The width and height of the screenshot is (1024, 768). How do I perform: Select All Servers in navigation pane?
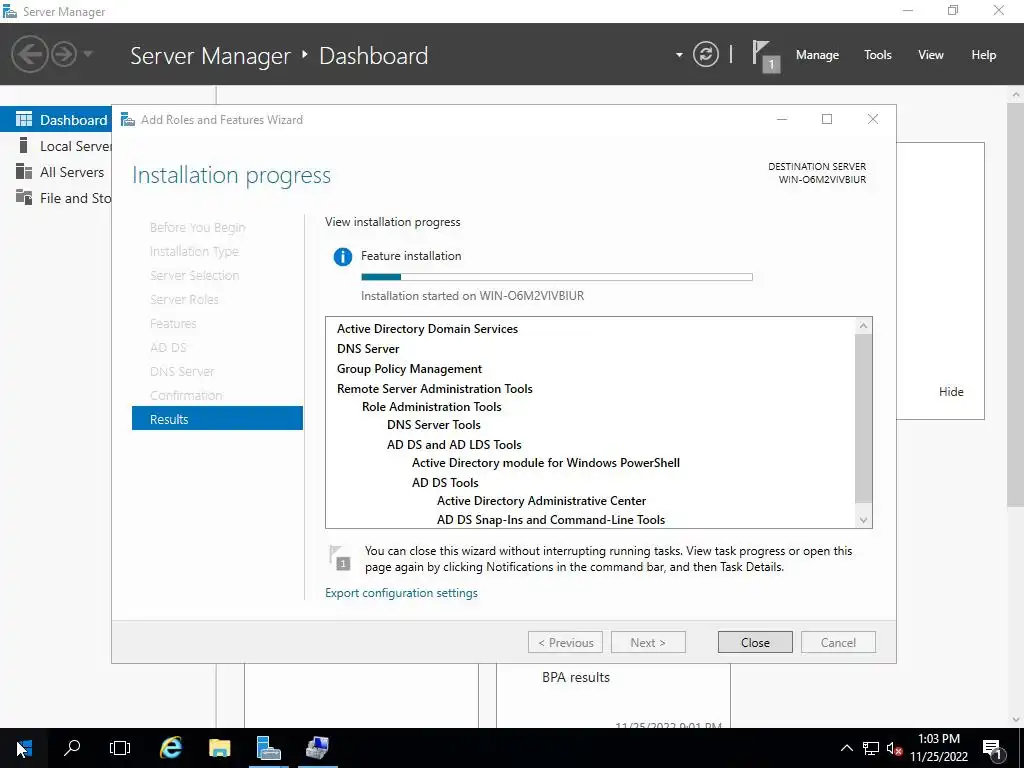(56, 172)
